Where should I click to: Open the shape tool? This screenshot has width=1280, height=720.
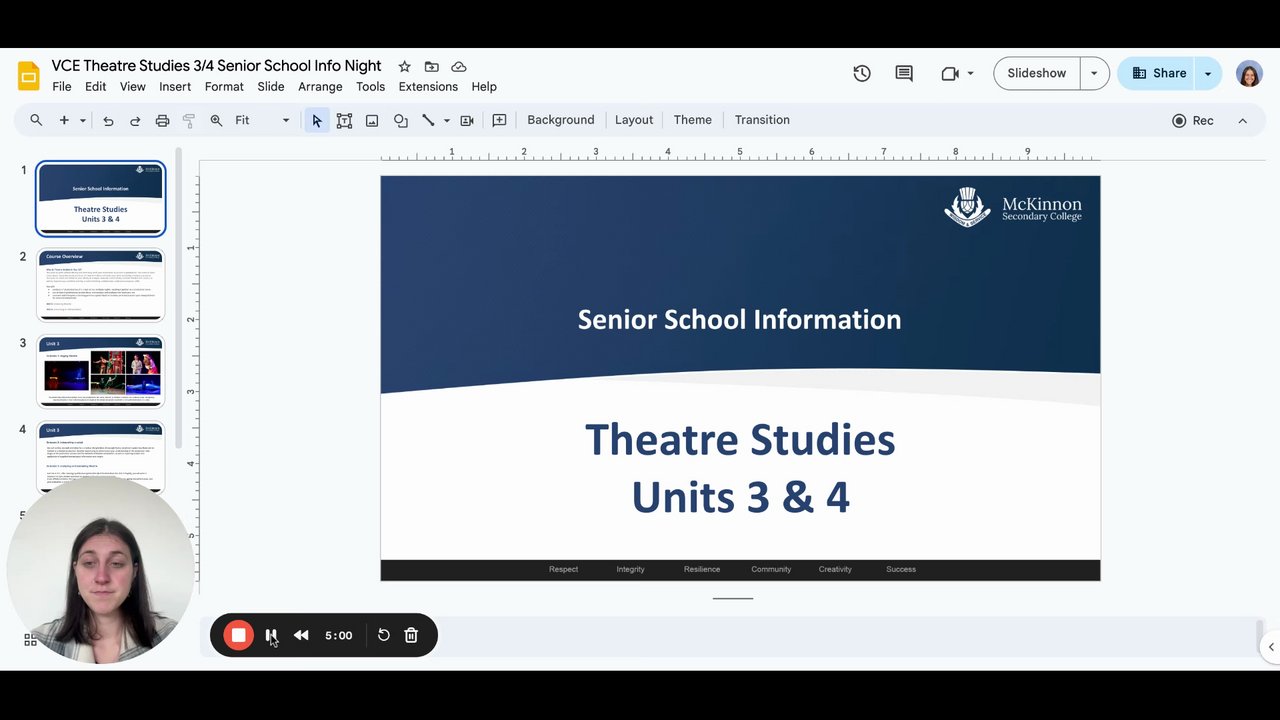pos(400,120)
